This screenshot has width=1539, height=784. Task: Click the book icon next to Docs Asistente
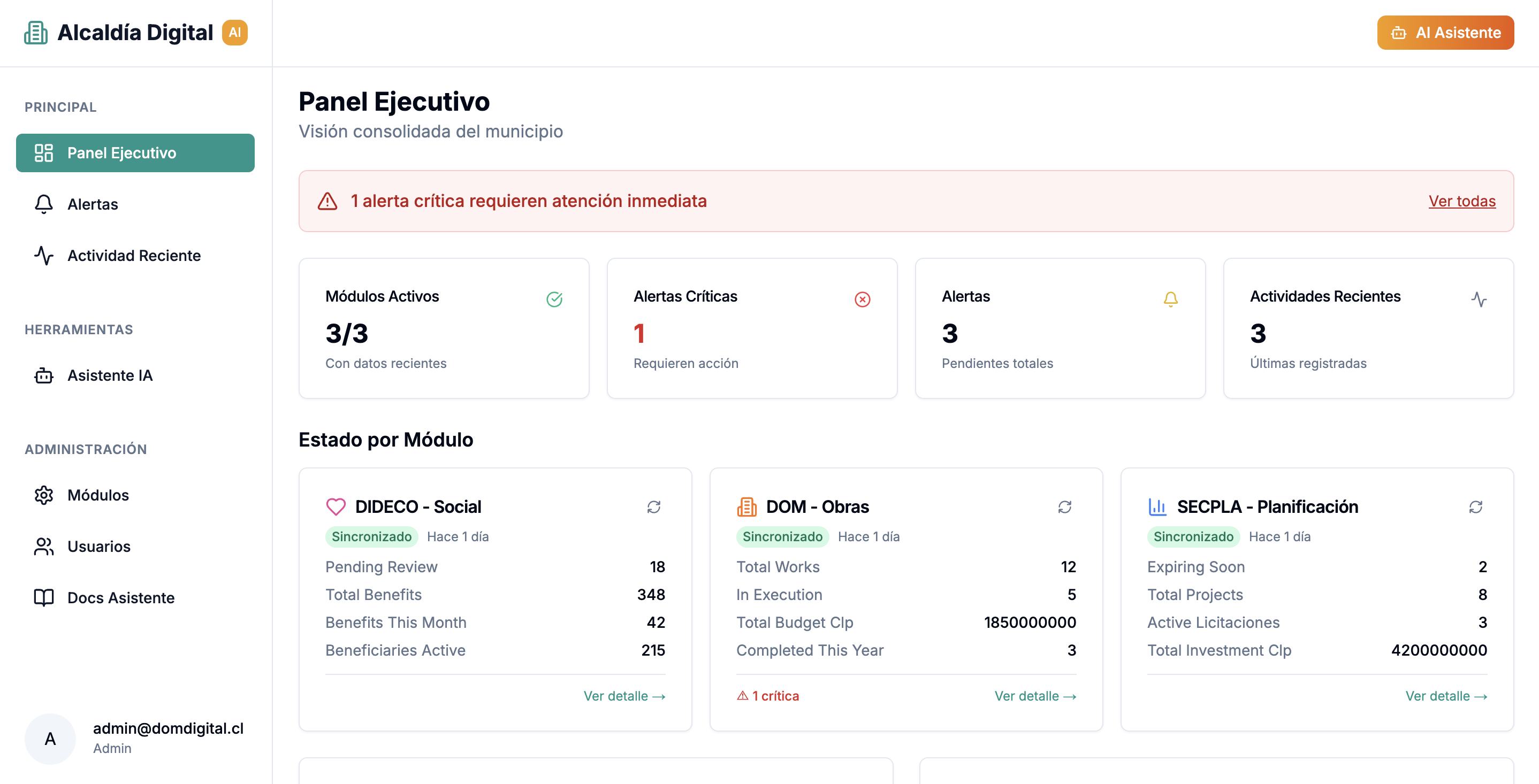pyautogui.click(x=44, y=598)
